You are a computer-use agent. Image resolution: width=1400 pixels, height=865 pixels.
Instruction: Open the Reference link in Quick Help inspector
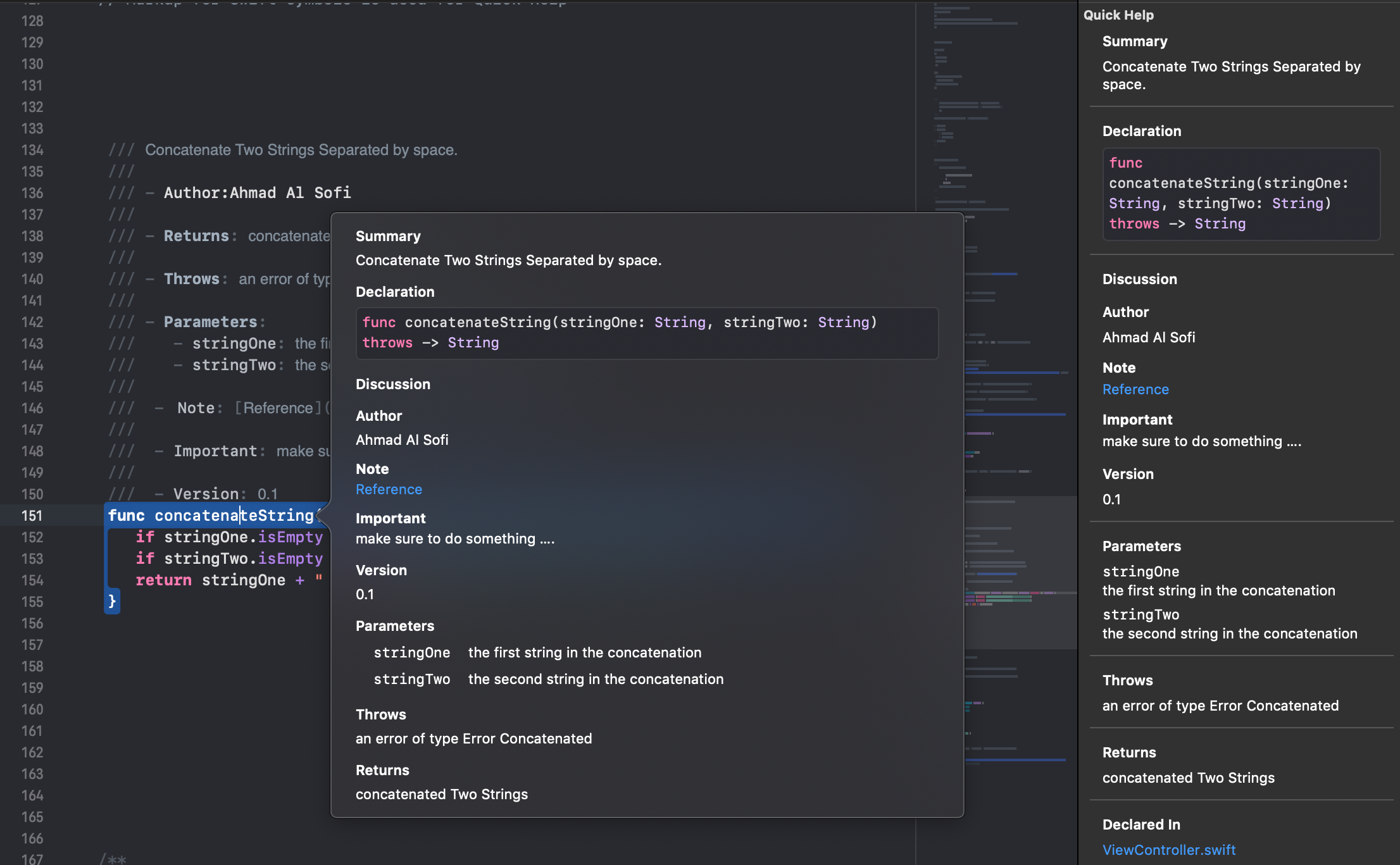pos(1135,389)
